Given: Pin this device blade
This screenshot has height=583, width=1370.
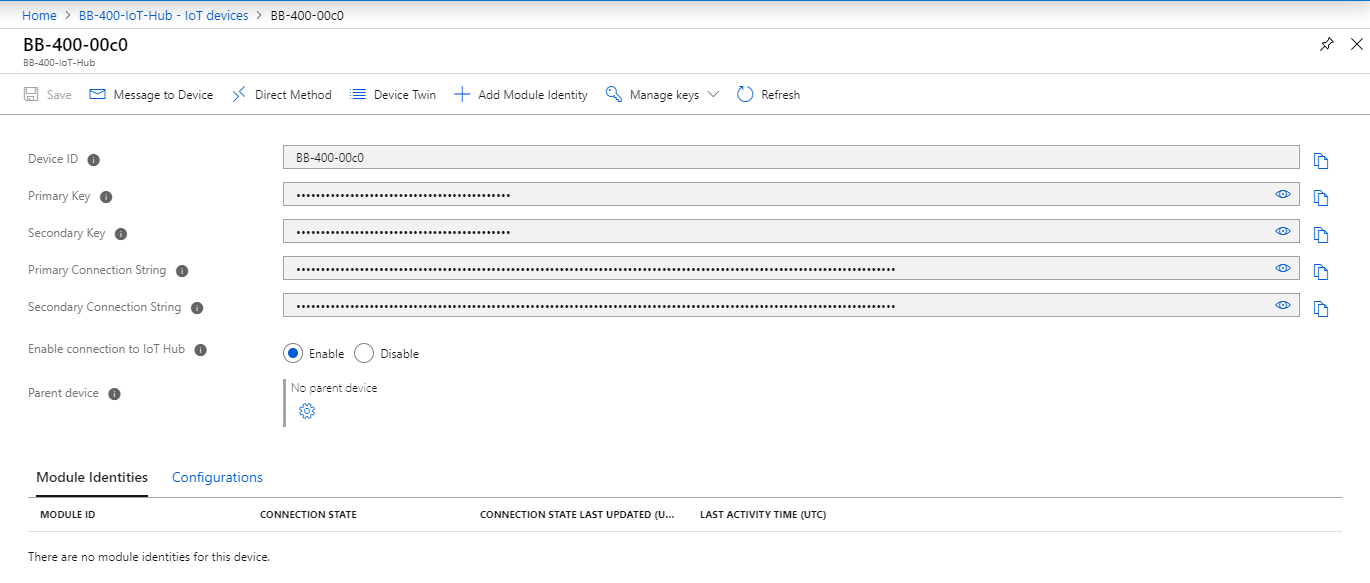Looking at the screenshot, I should 1327,44.
